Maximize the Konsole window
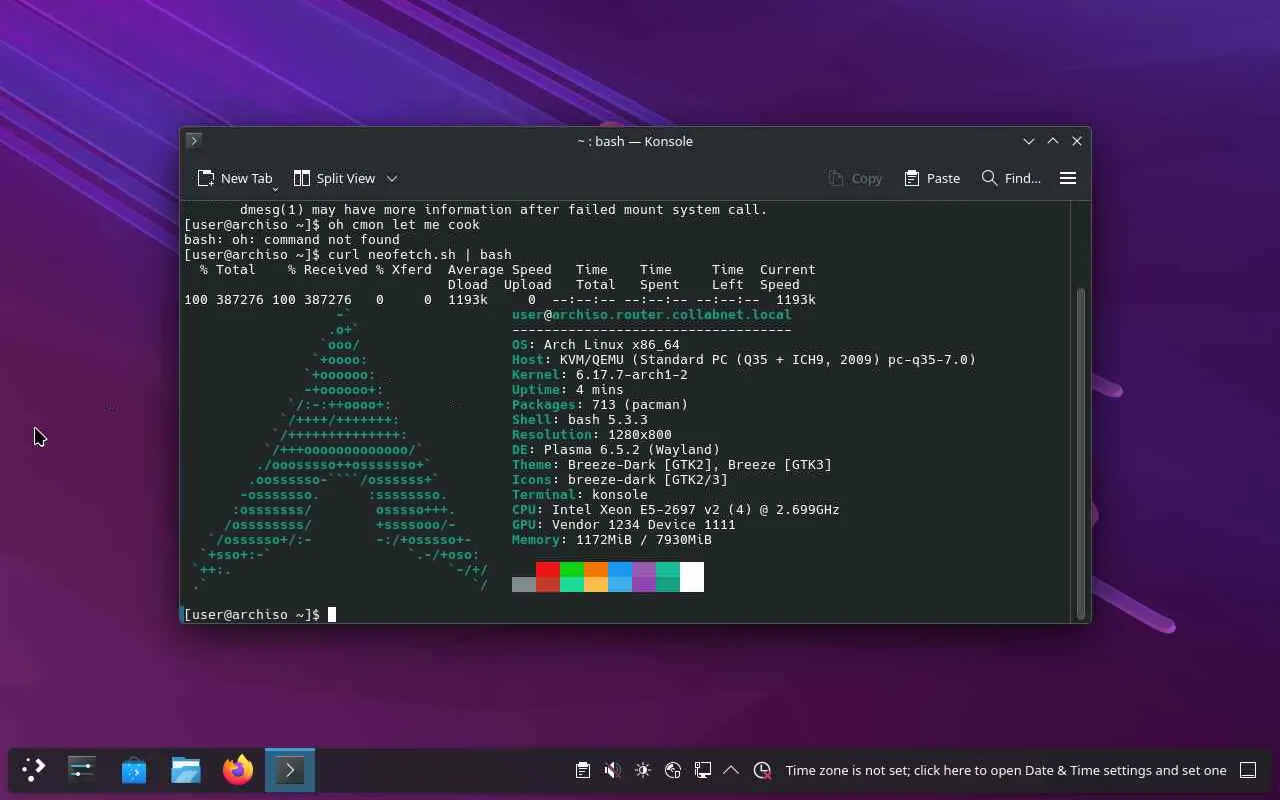The height and width of the screenshot is (800, 1280). (1053, 141)
